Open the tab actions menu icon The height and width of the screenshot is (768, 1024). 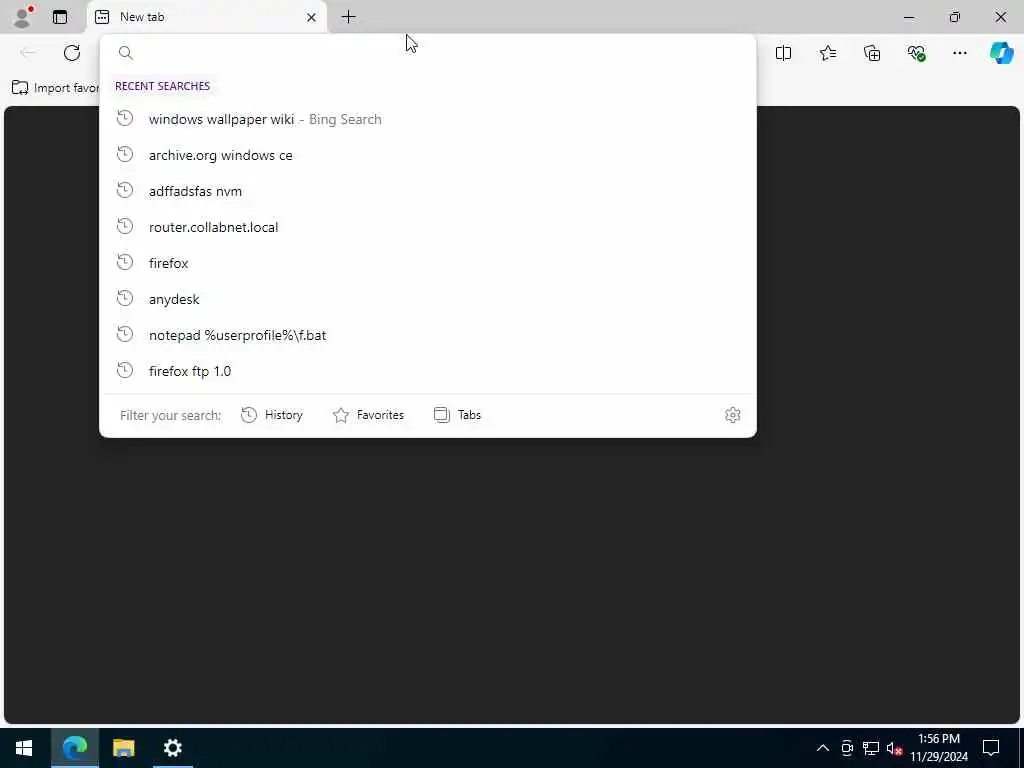(x=60, y=17)
